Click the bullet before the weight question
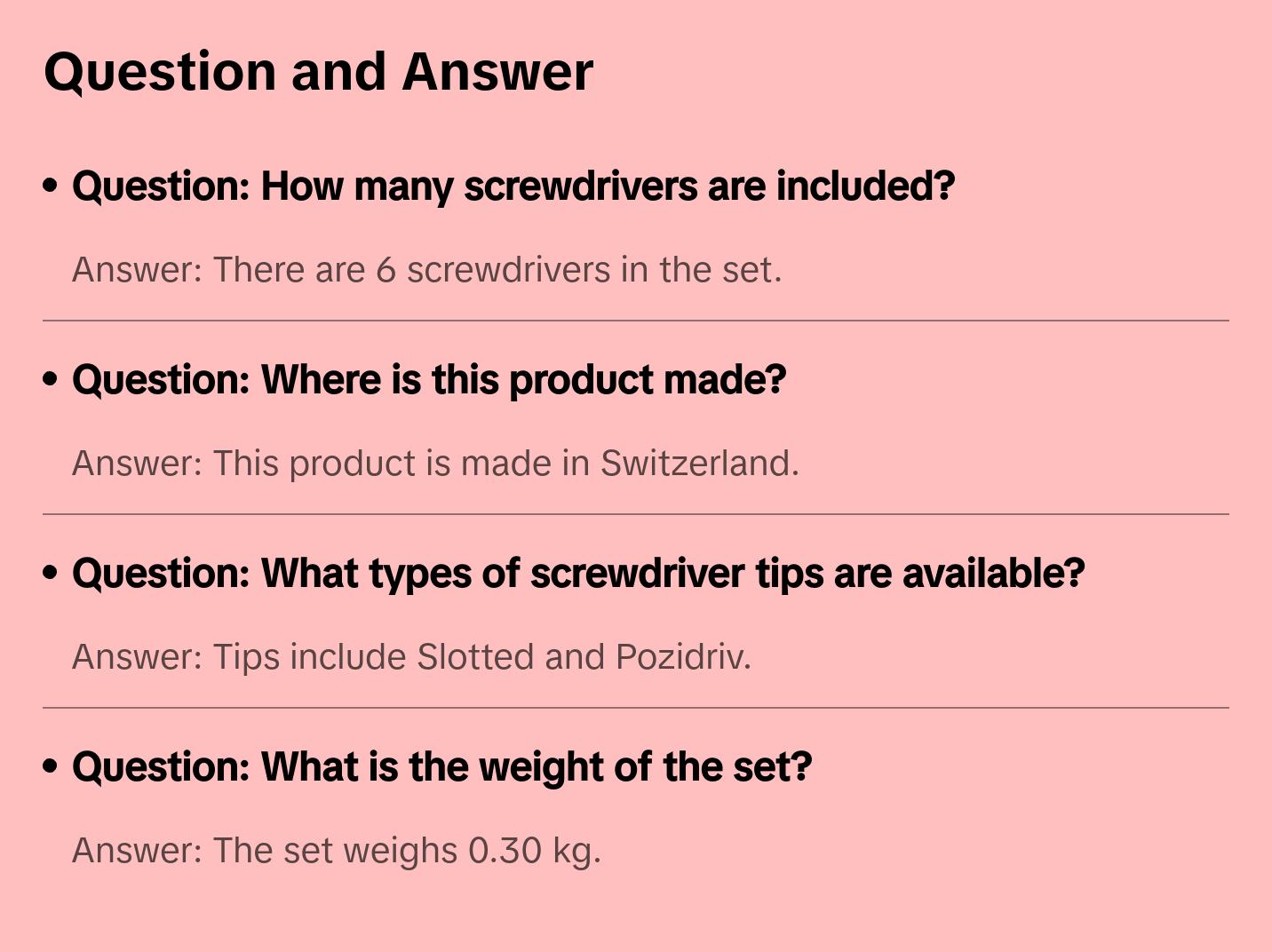This screenshot has width=1272, height=952. 51,766
